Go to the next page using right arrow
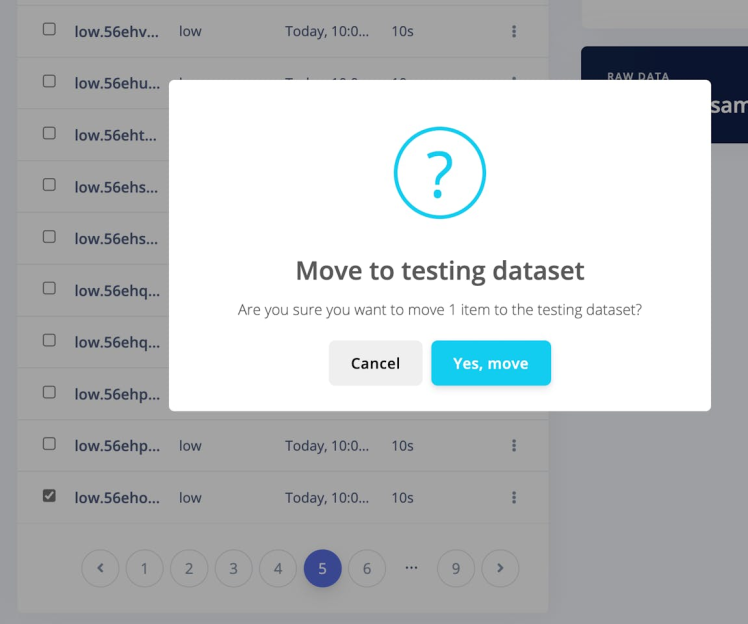 pyautogui.click(x=500, y=569)
